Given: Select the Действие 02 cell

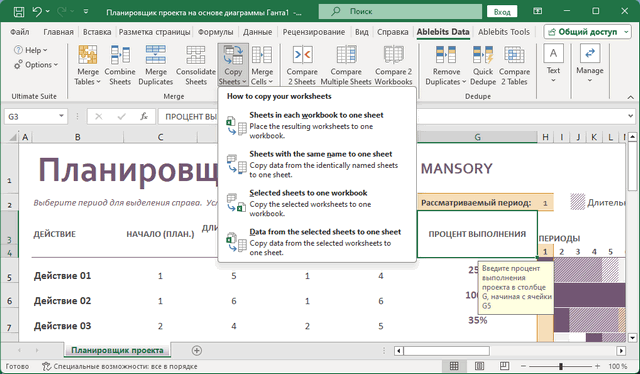Looking at the screenshot, I should click(x=78, y=301).
